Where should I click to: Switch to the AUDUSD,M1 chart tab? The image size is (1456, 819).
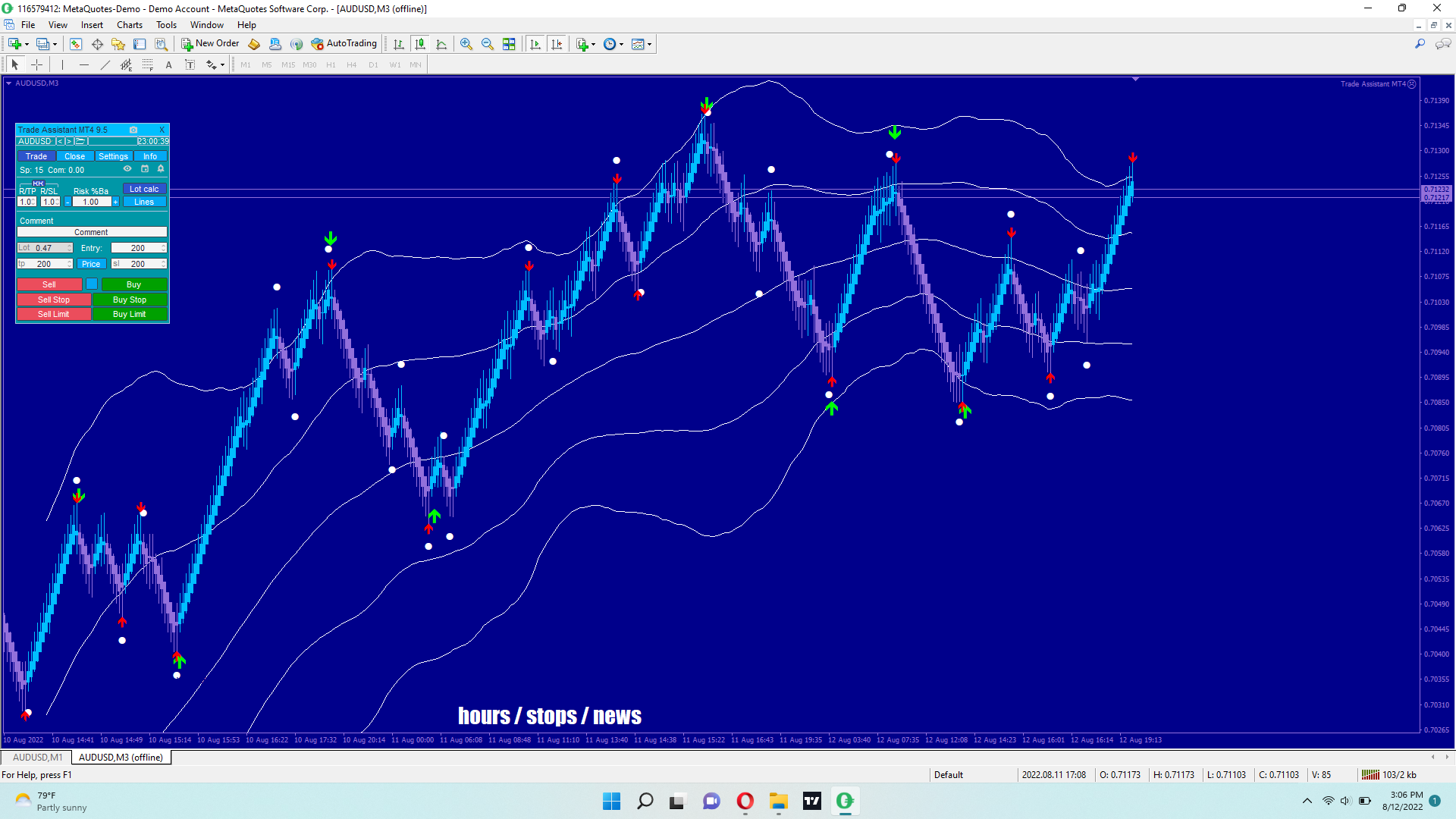37,758
